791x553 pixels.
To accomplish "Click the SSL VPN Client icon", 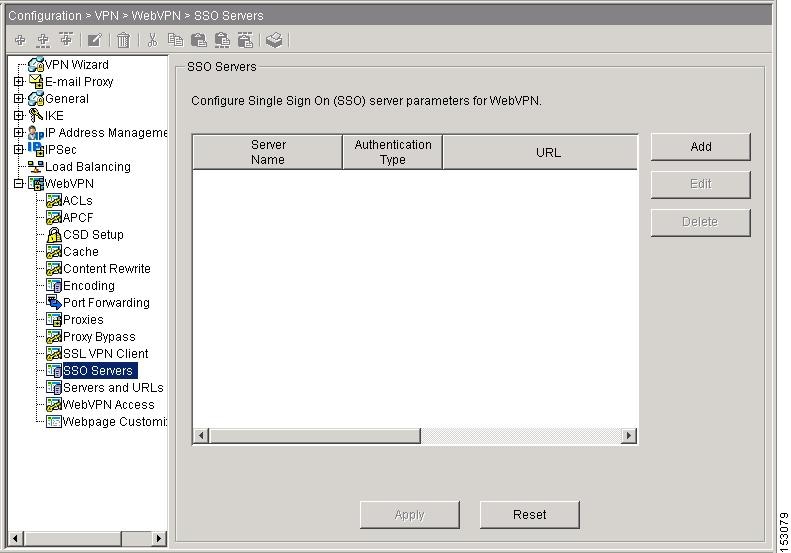I will click(53, 353).
